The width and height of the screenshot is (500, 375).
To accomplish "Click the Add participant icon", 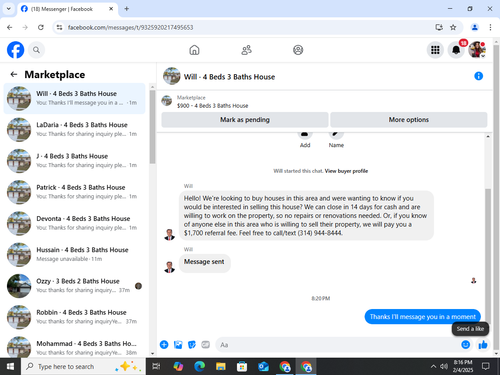I will click(x=305, y=135).
